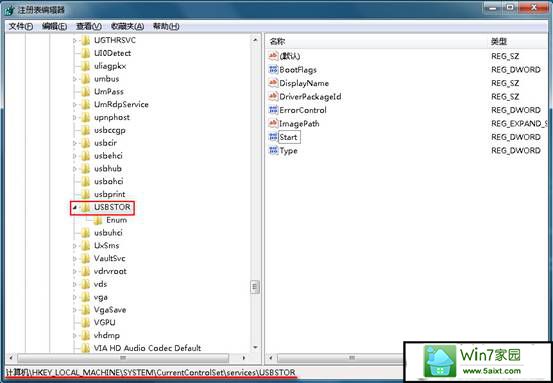Expand the vds tree node

pos(74,284)
